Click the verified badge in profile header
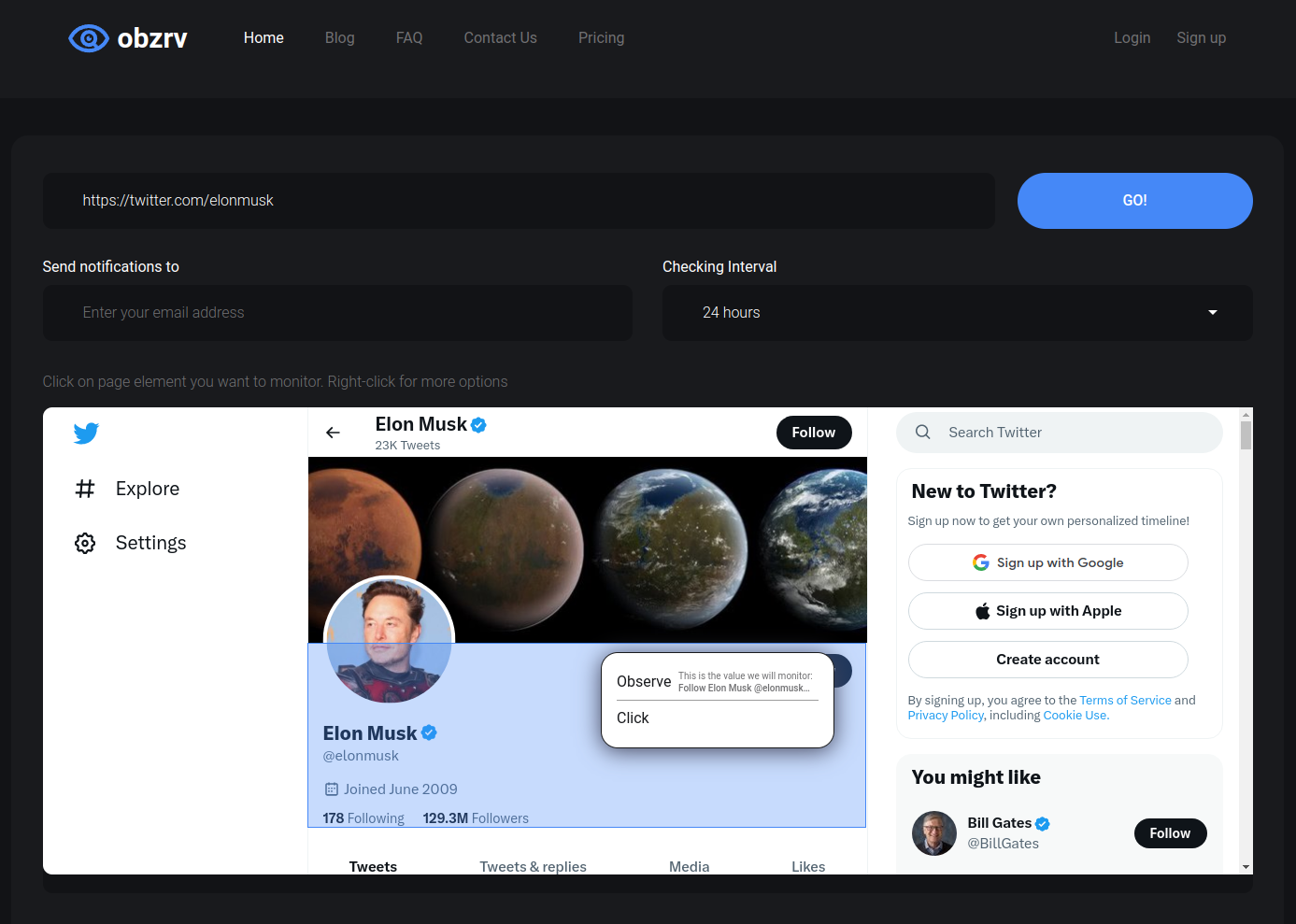The width and height of the screenshot is (1296, 924). pyautogui.click(x=478, y=425)
